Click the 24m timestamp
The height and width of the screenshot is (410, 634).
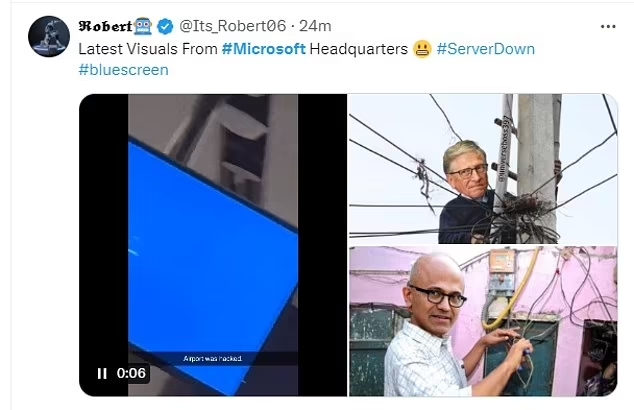click(x=315, y=26)
